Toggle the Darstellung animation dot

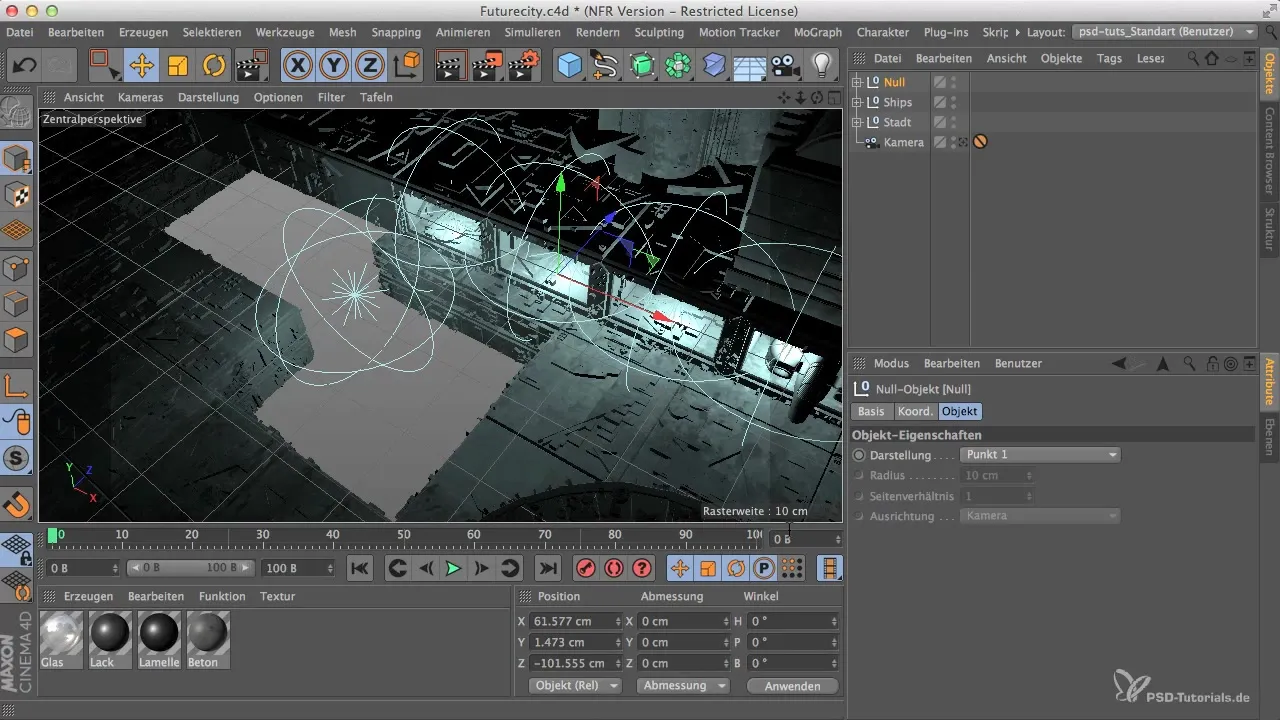point(859,455)
